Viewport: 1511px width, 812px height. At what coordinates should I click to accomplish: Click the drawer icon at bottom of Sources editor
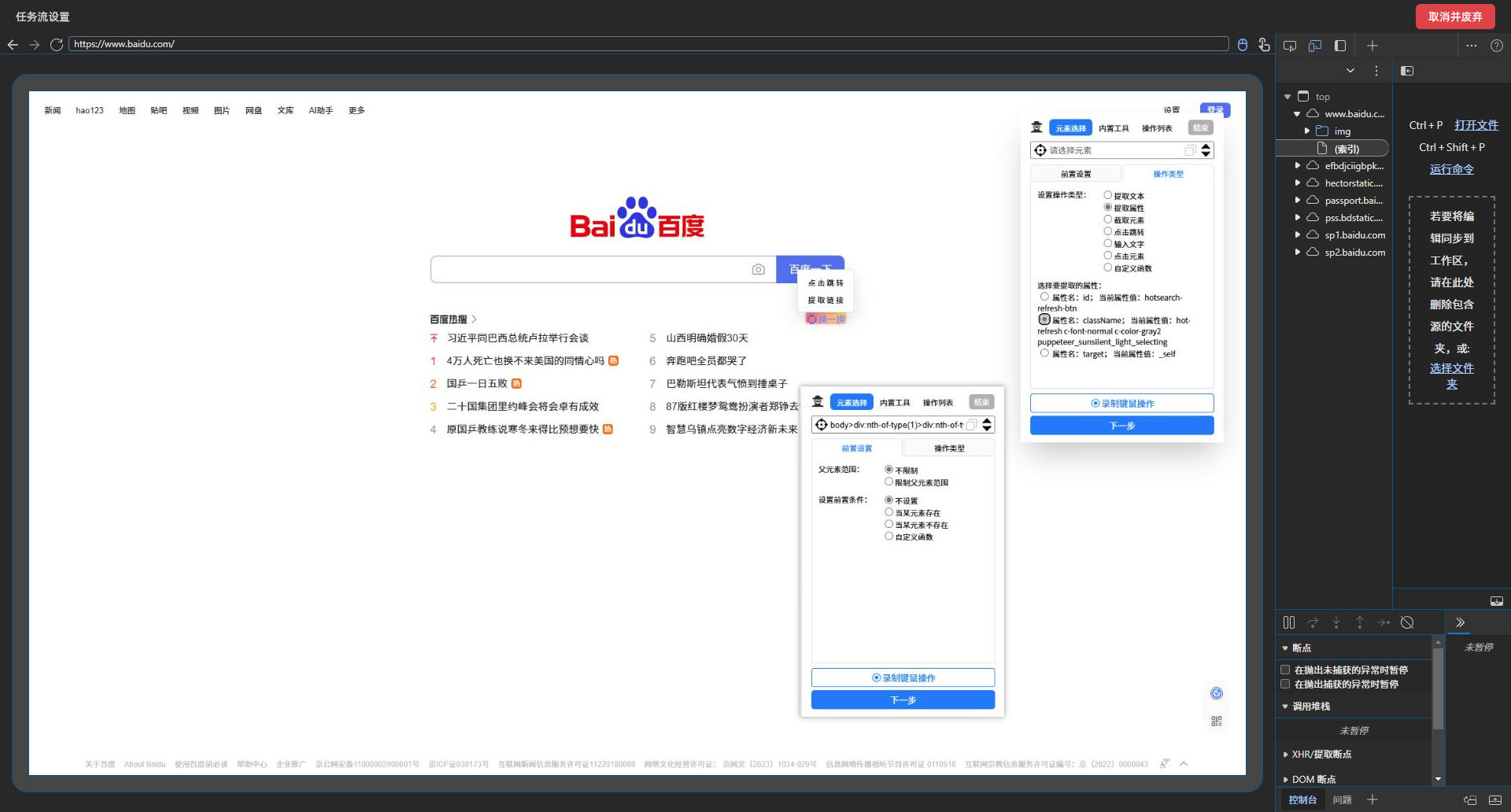pyautogui.click(x=1497, y=601)
